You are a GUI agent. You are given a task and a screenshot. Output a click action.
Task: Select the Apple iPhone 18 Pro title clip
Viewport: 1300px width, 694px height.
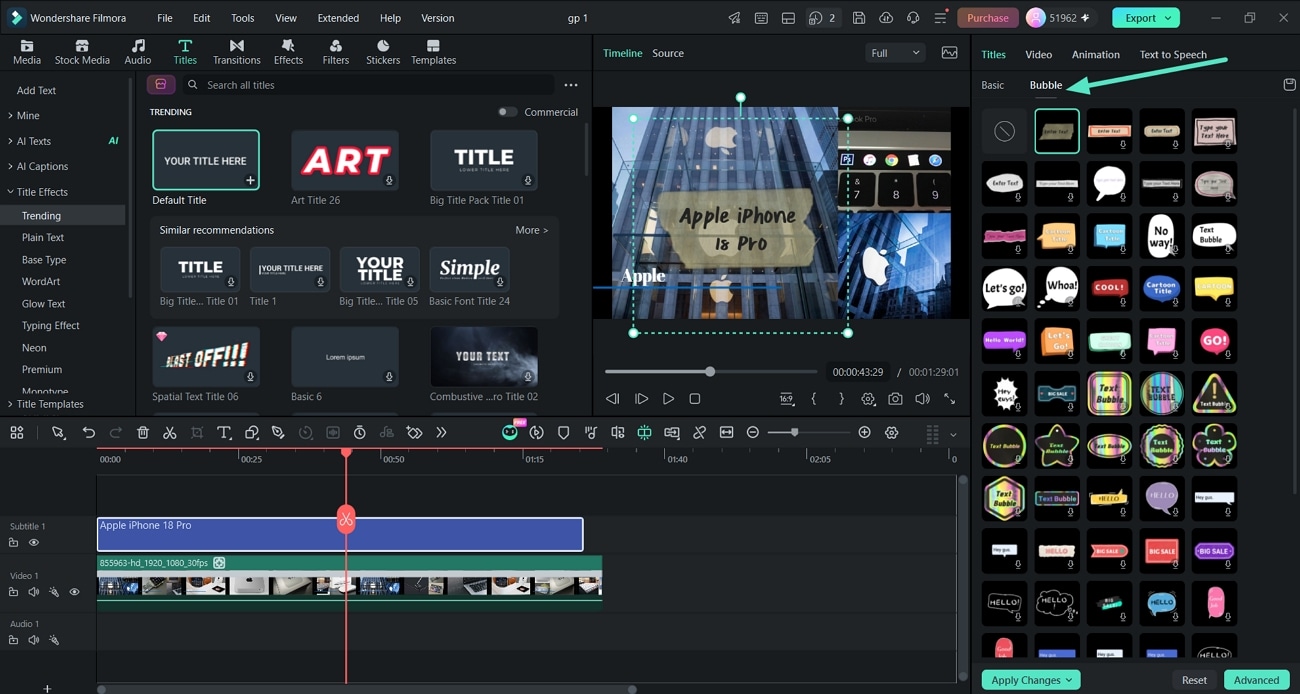coord(340,534)
